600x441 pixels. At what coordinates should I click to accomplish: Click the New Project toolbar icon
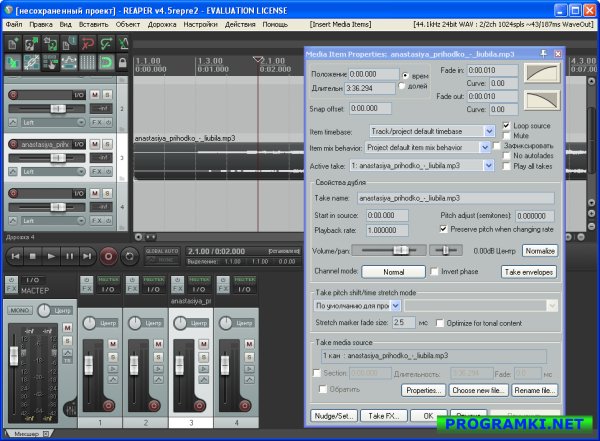point(13,43)
